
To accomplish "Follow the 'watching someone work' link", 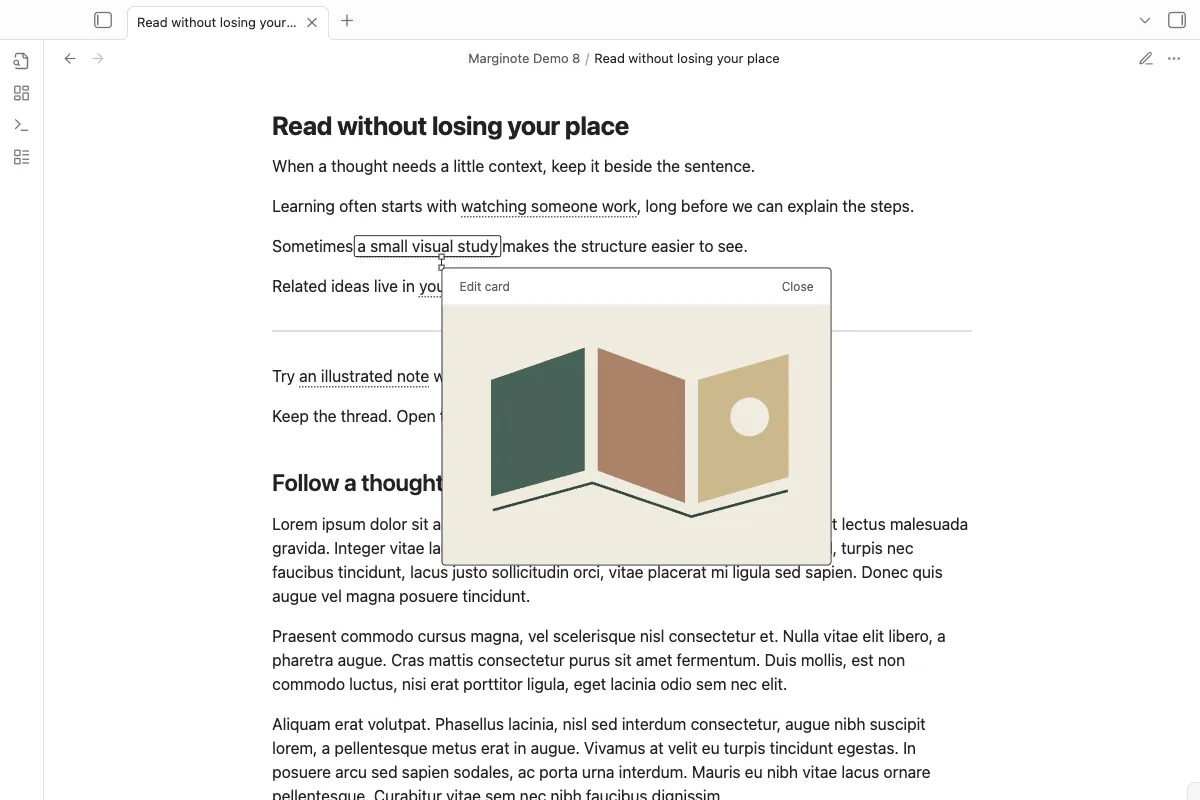I will [x=549, y=207].
